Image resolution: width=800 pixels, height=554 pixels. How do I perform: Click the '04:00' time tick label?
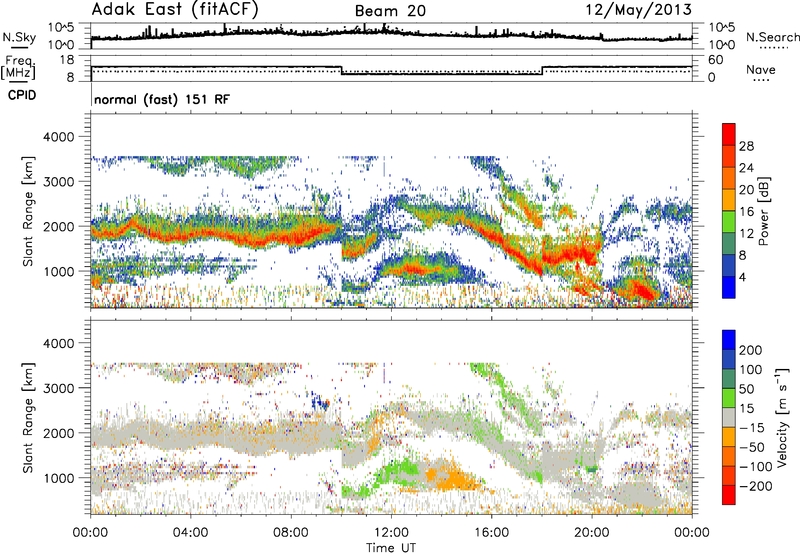[x=190, y=533]
